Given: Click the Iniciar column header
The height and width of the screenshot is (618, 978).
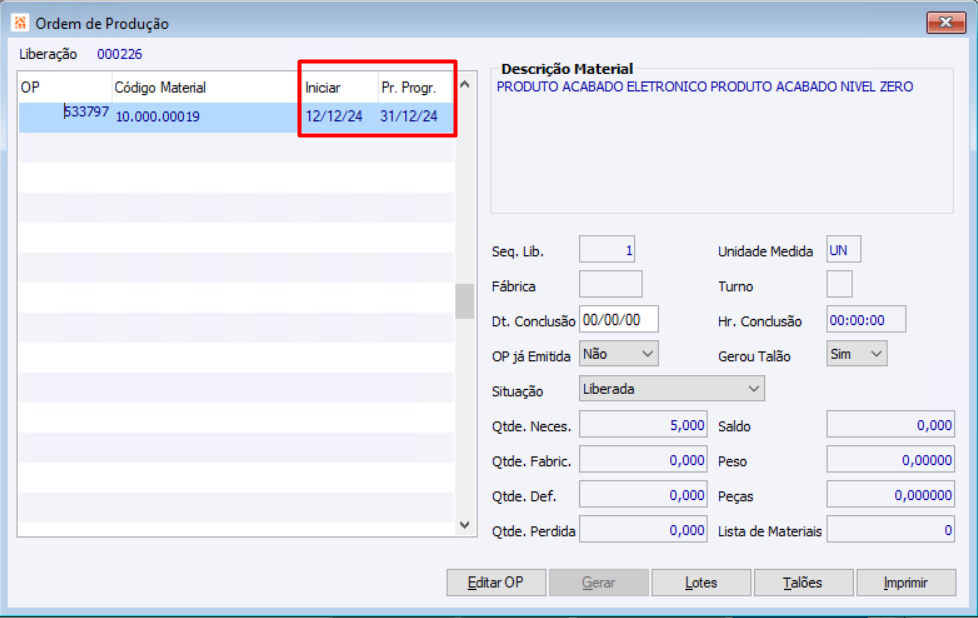Looking at the screenshot, I should pos(340,87).
